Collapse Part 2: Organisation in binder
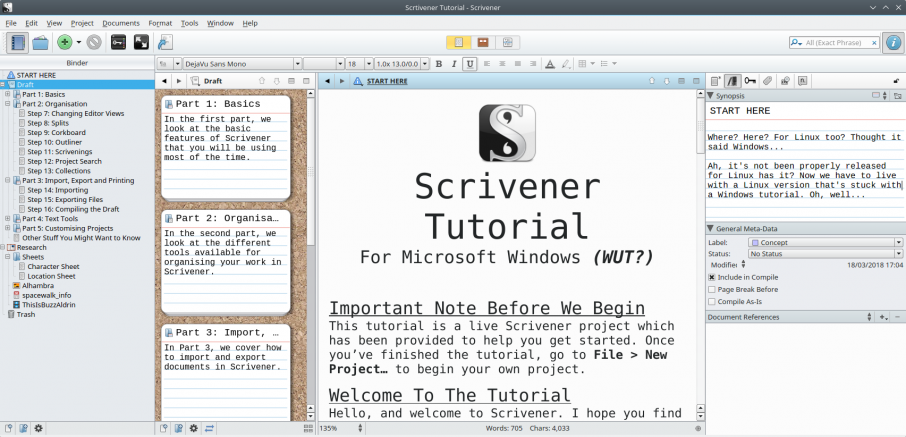The image size is (906, 437). pyautogui.click(x=8, y=104)
